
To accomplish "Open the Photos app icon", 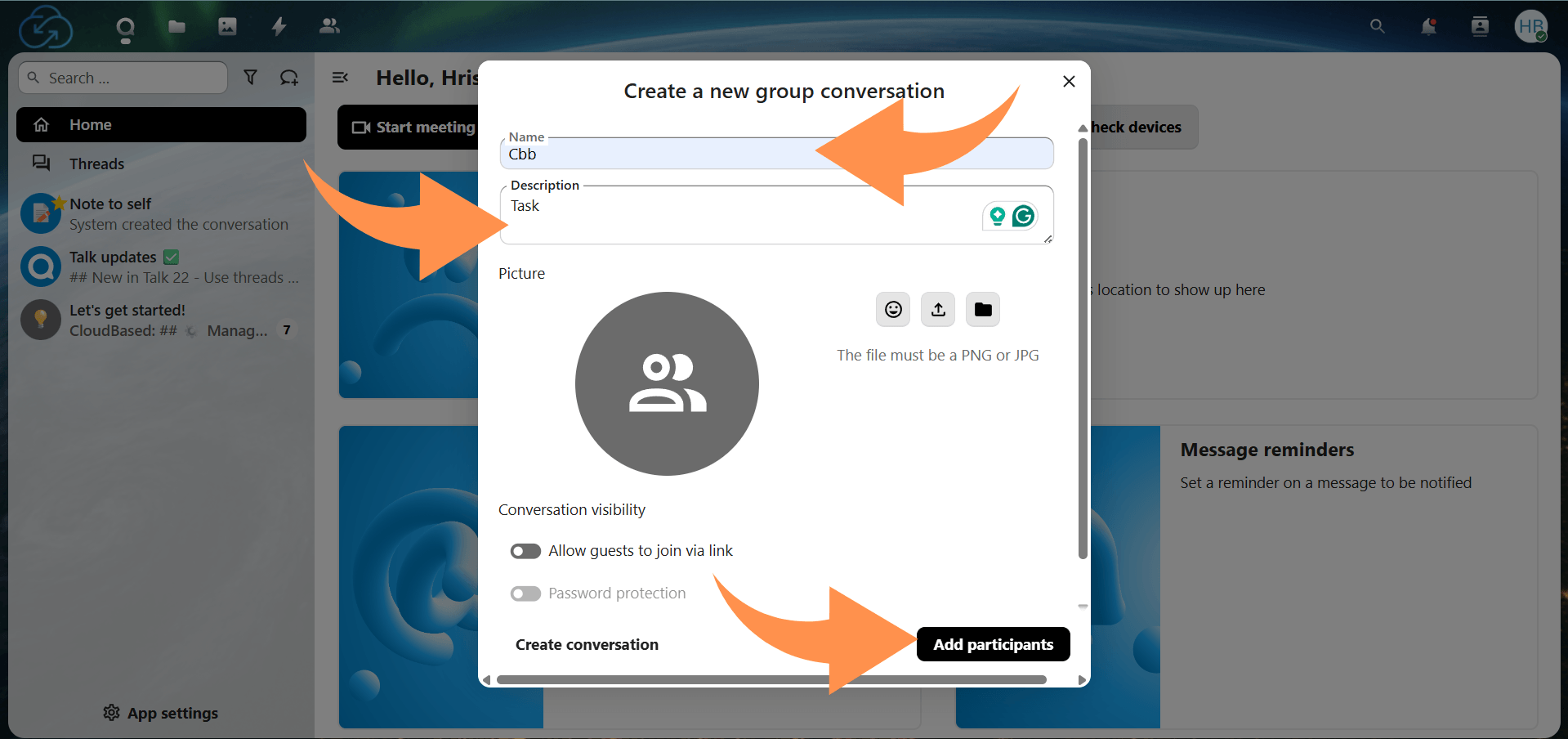I will point(227,27).
